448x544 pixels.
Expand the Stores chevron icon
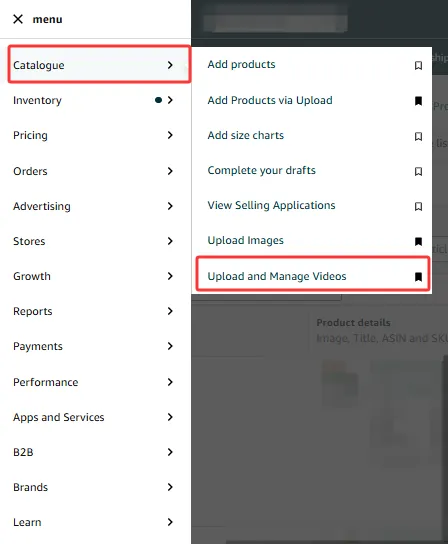[x=170, y=241]
